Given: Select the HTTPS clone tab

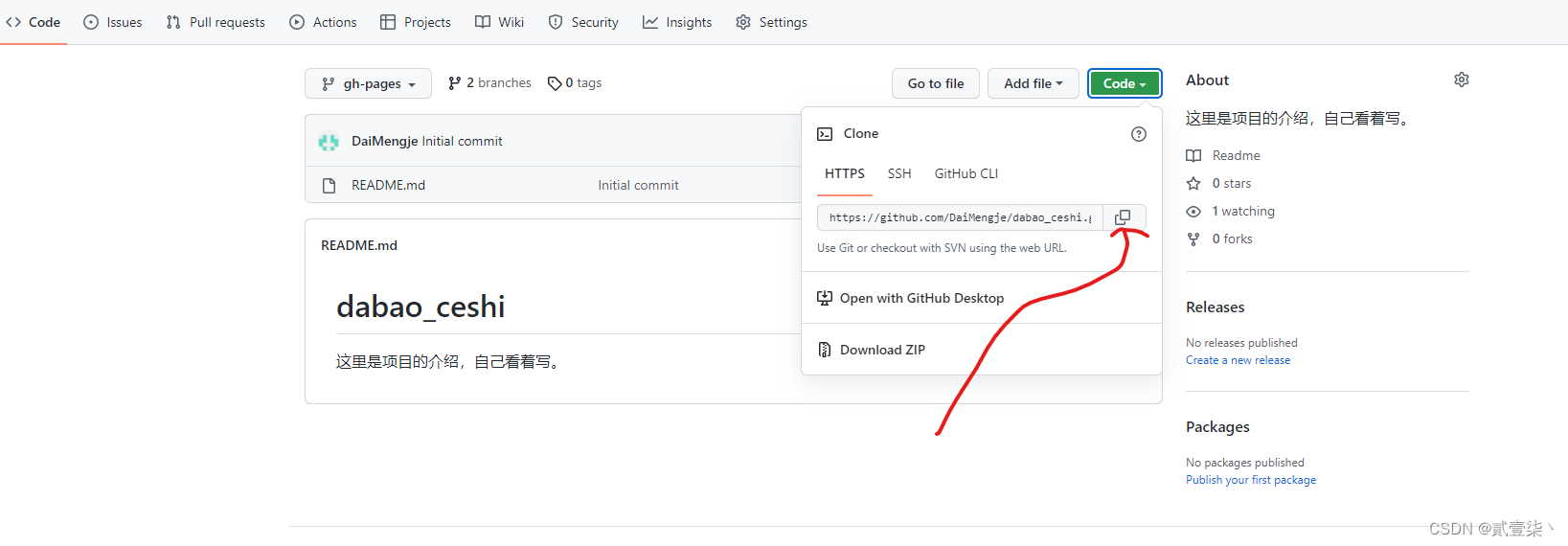Looking at the screenshot, I should tap(845, 174).
